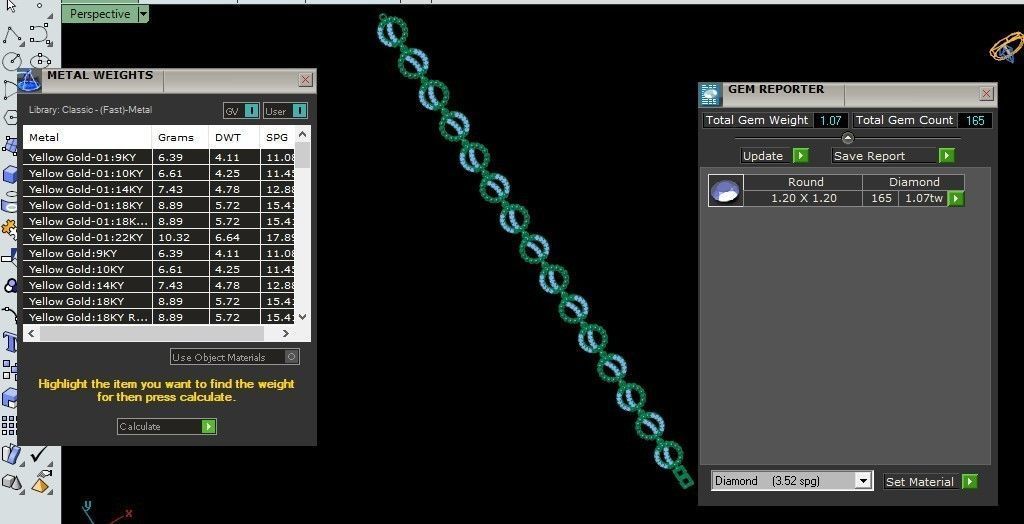
Task: Click the 6.64 DWT cell
Action: (234, 237)
